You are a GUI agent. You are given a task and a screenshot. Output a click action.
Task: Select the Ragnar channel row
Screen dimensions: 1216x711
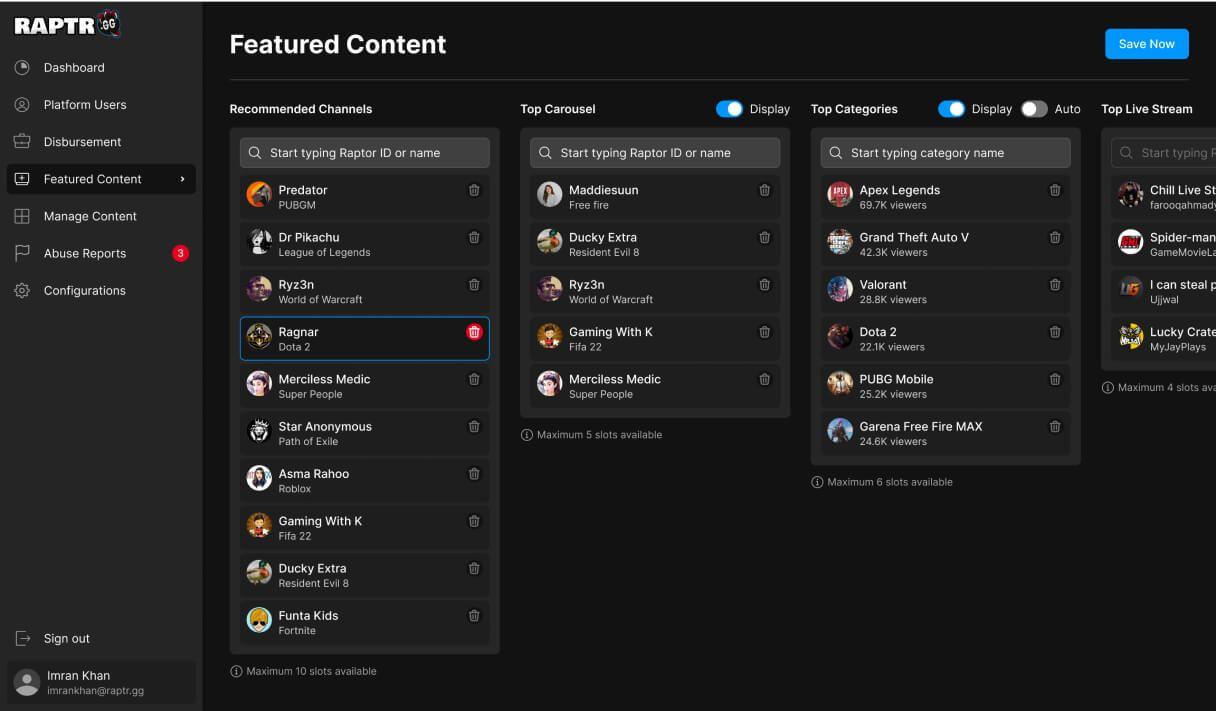[x=365, y=339]
